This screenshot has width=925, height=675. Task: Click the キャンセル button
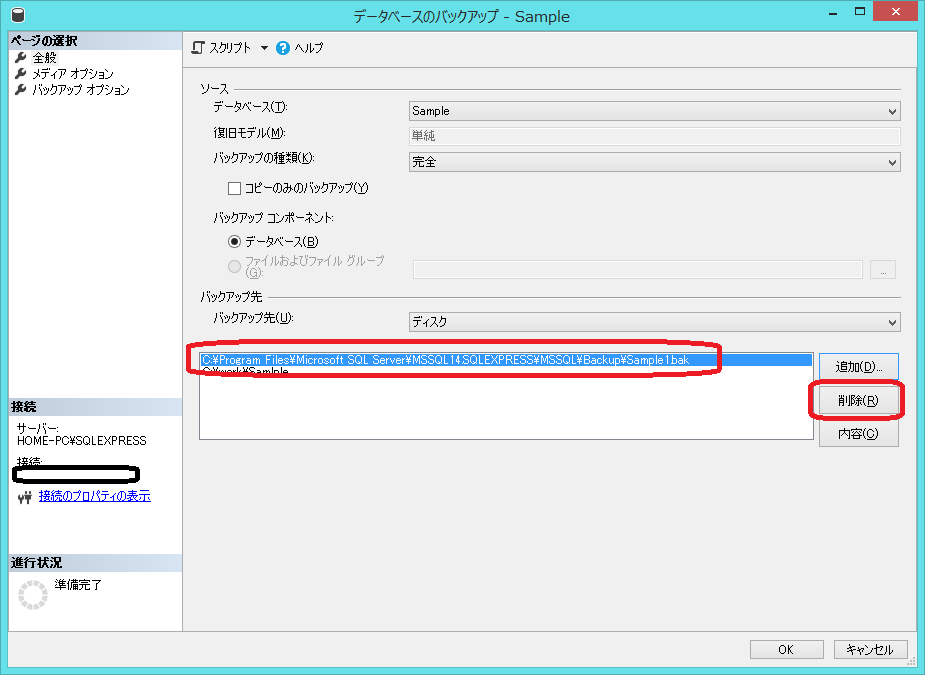(870, 650)
